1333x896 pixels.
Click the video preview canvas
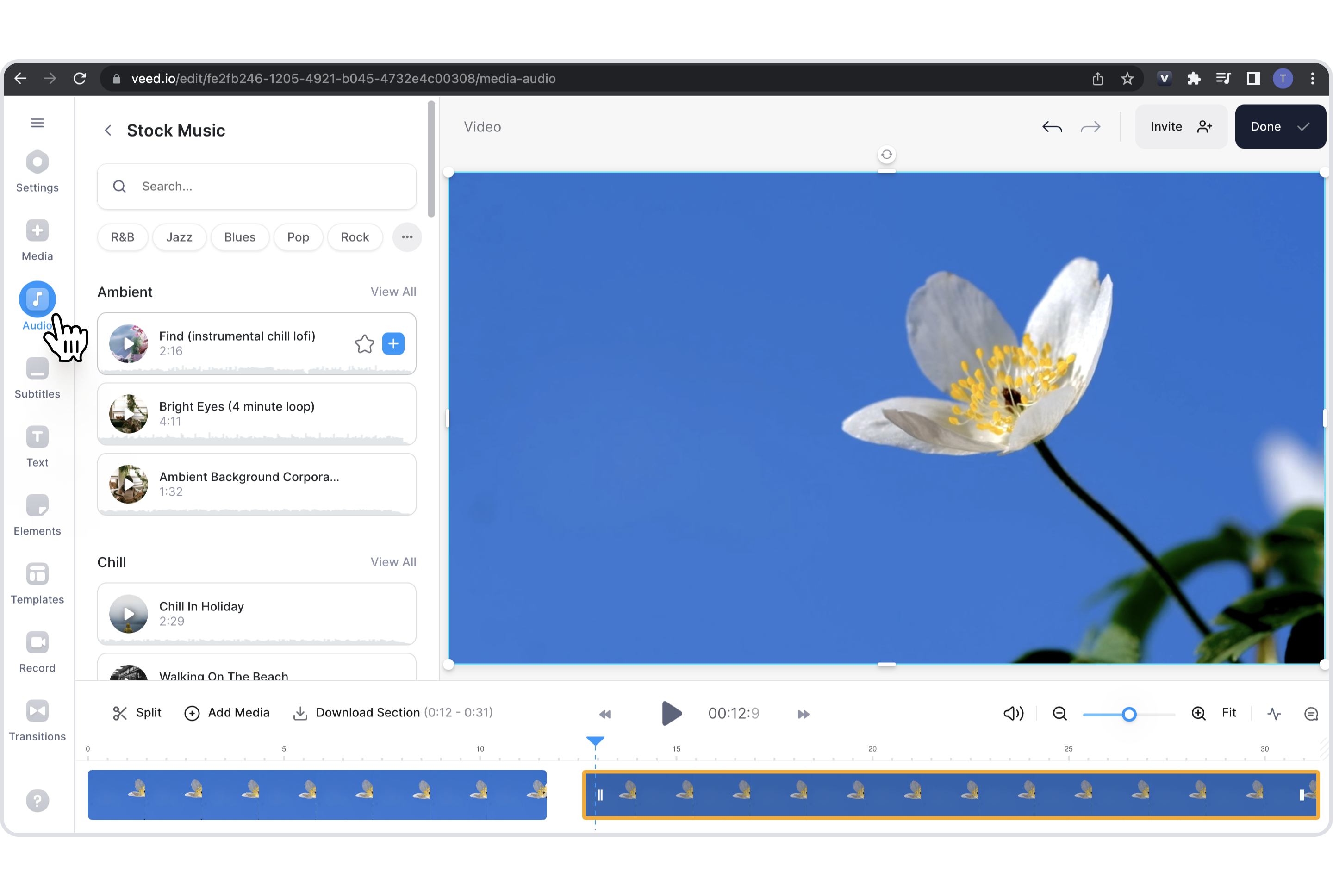pos(886,418)
